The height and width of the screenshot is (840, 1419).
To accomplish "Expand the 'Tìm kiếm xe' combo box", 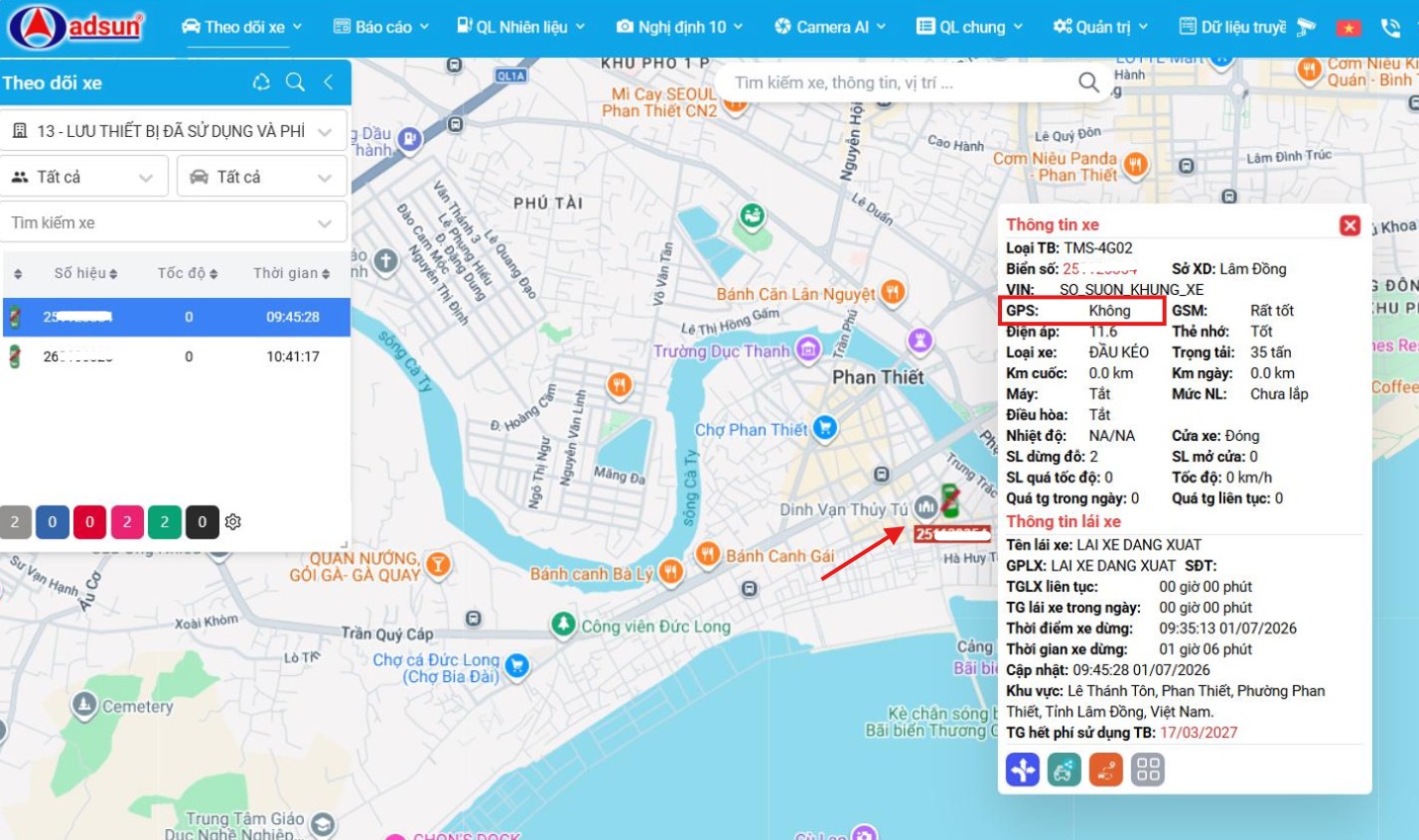I will point(173,222).
